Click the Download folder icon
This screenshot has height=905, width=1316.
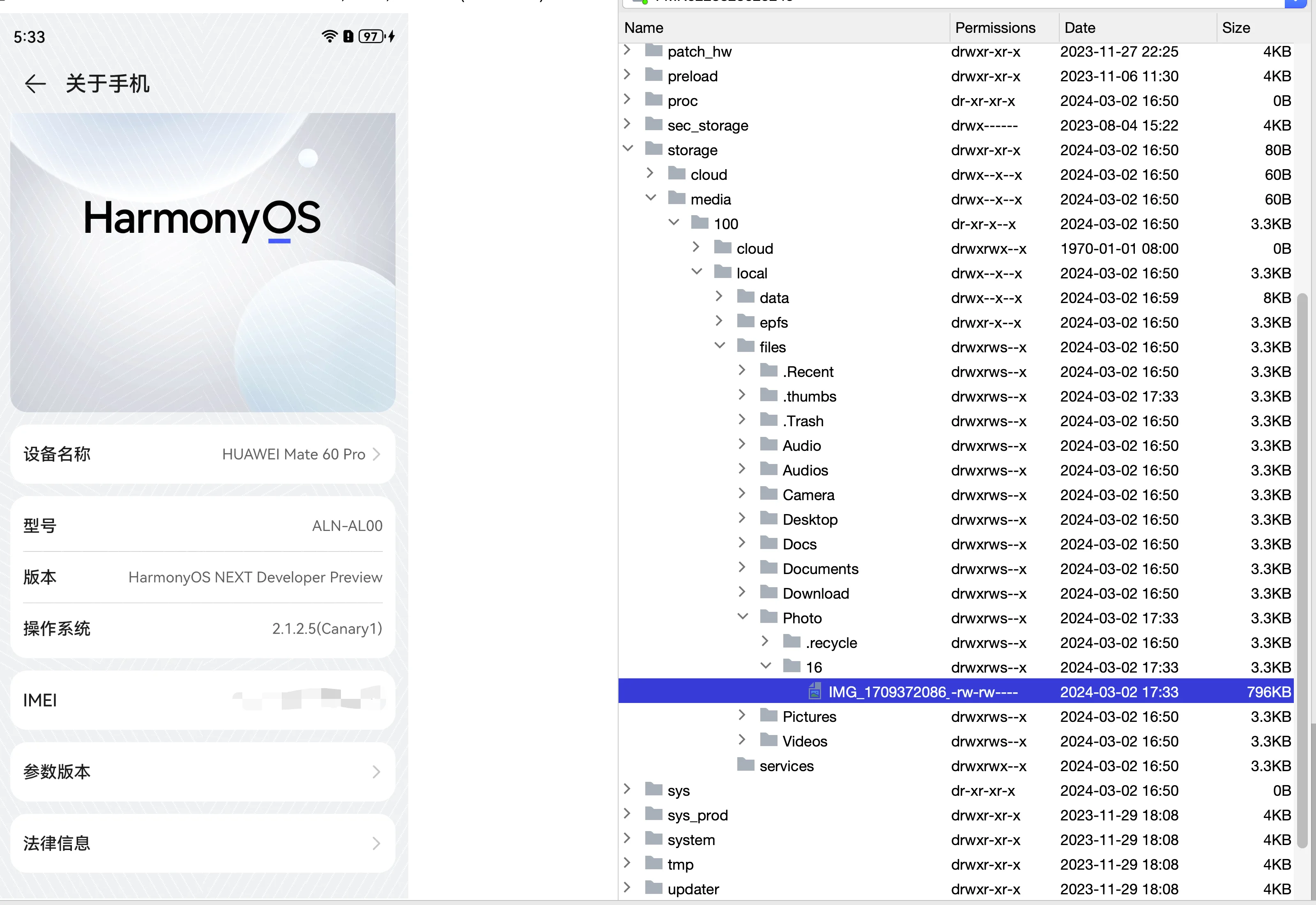pyautogui.click(x=768, y=593)
